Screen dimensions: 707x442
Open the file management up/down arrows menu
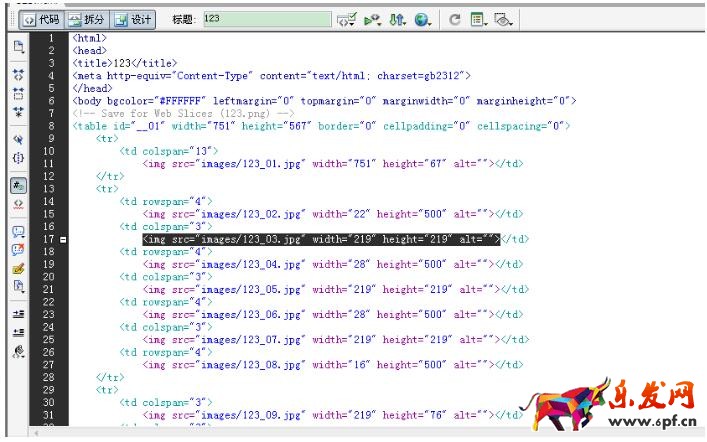point(397,19)
